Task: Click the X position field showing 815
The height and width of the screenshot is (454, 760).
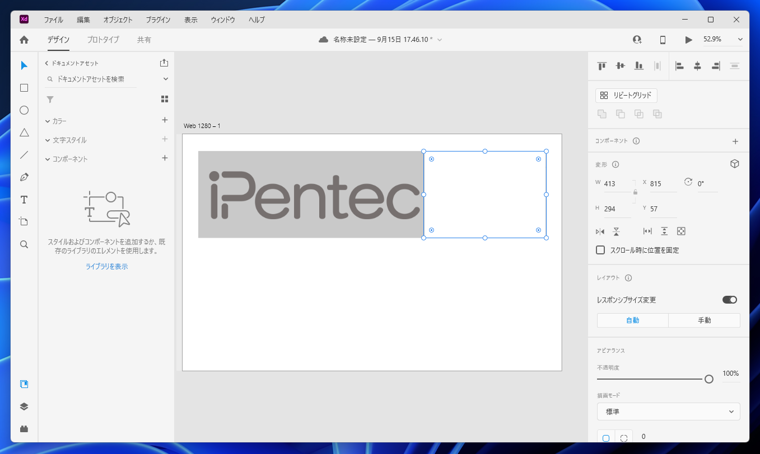Action: pos(663,184)
